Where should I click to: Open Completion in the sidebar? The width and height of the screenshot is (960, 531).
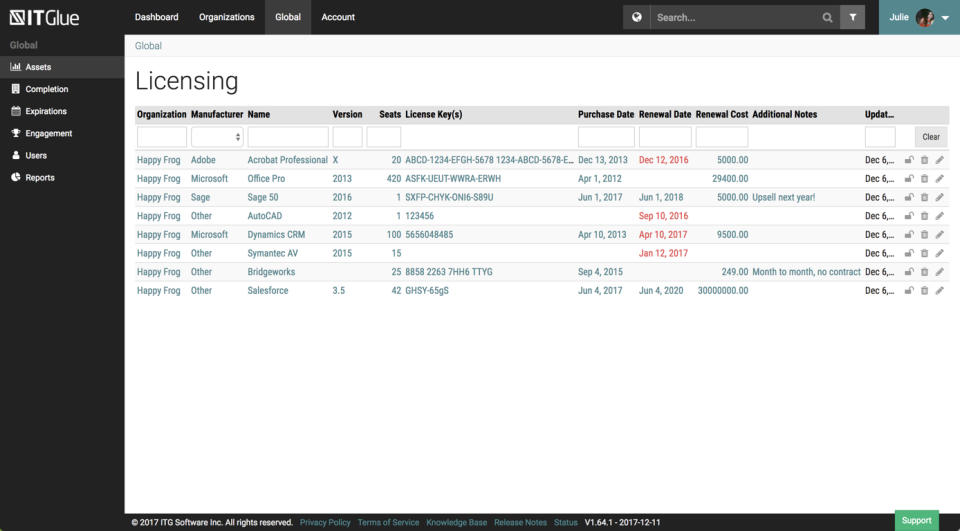pos(62,89)
